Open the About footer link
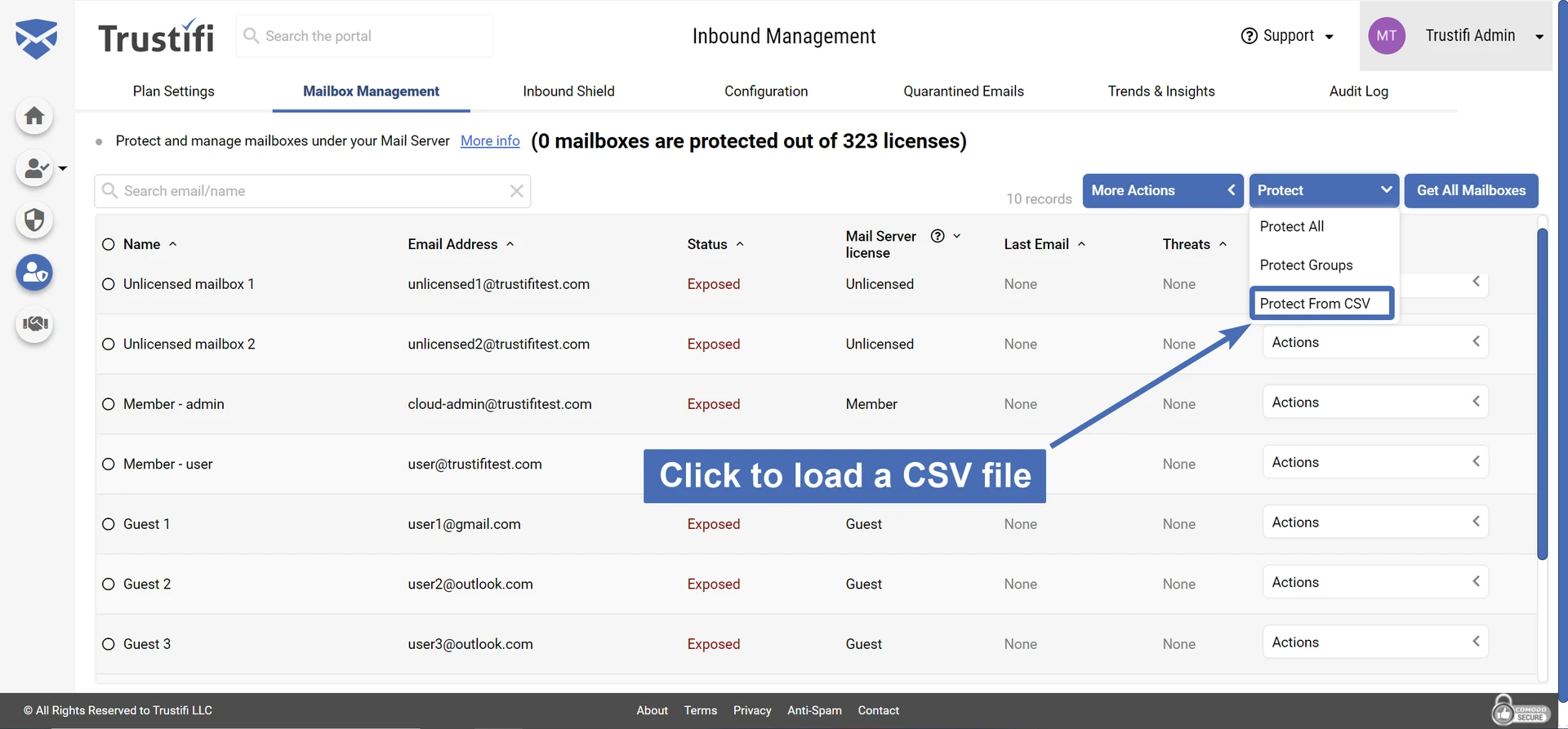 (x=652, y=711)
